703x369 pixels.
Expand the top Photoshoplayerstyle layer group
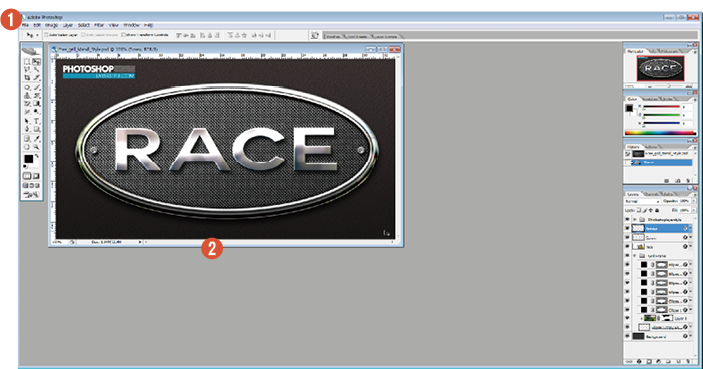click(x=635, y=220)
